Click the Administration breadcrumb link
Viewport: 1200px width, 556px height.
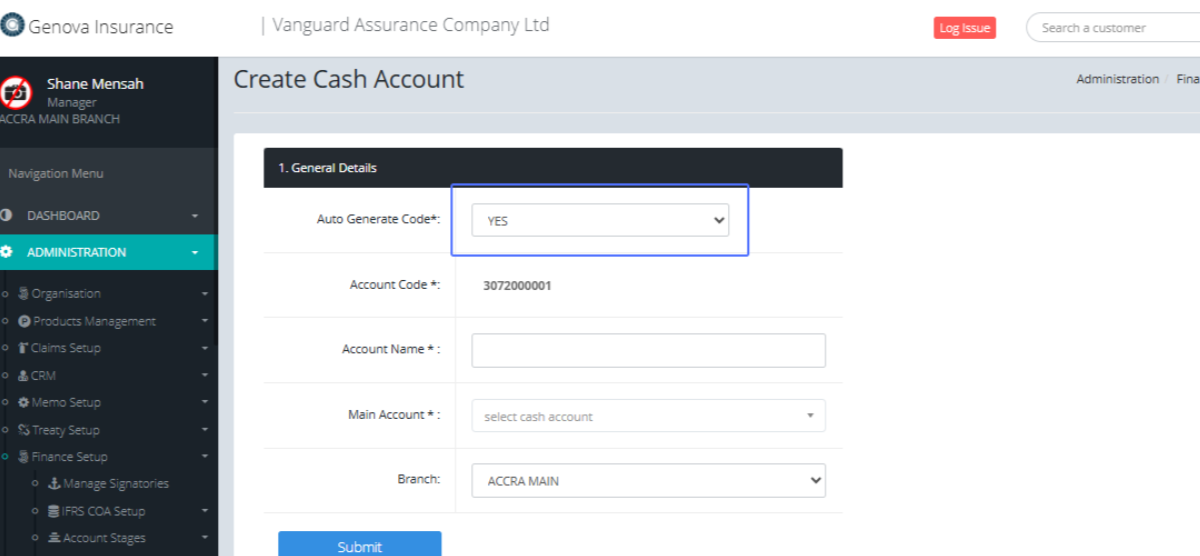click(1117, 79)
